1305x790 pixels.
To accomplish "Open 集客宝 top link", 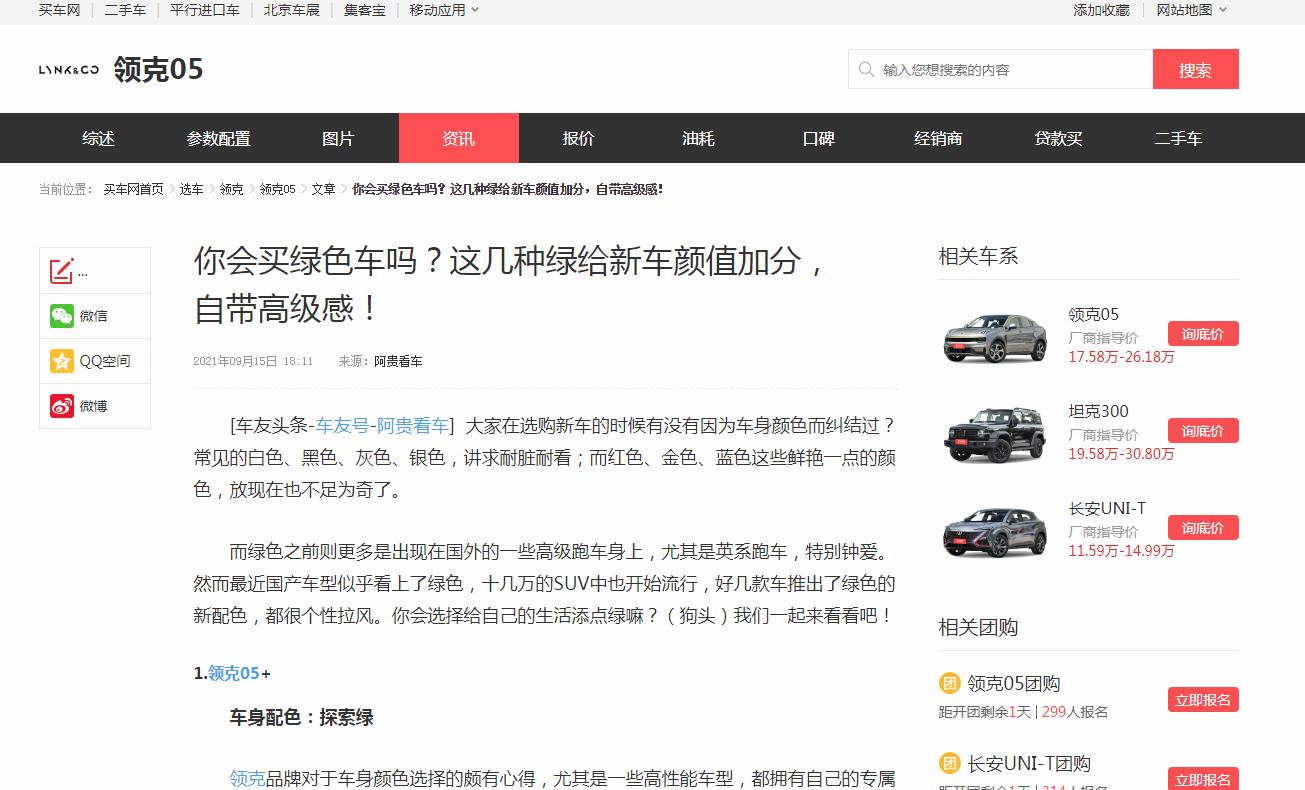I will (x=365, y=10).
